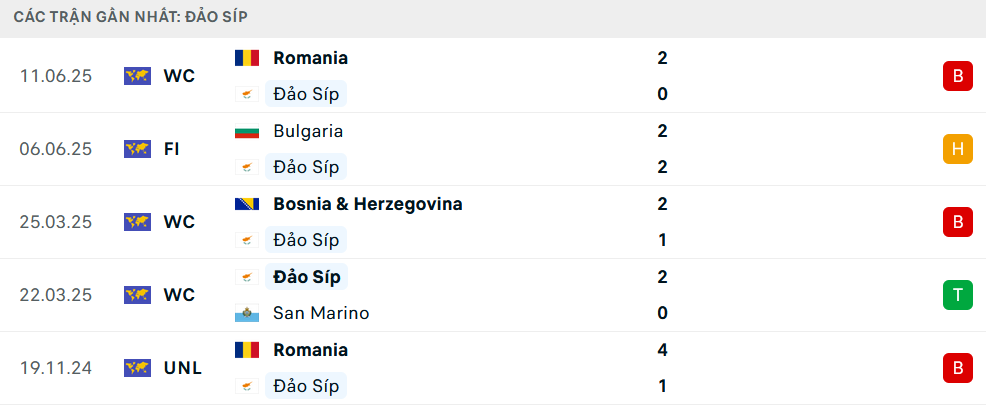
Task: Click the 19.11.24 match date
Action: tap(55, 368)
